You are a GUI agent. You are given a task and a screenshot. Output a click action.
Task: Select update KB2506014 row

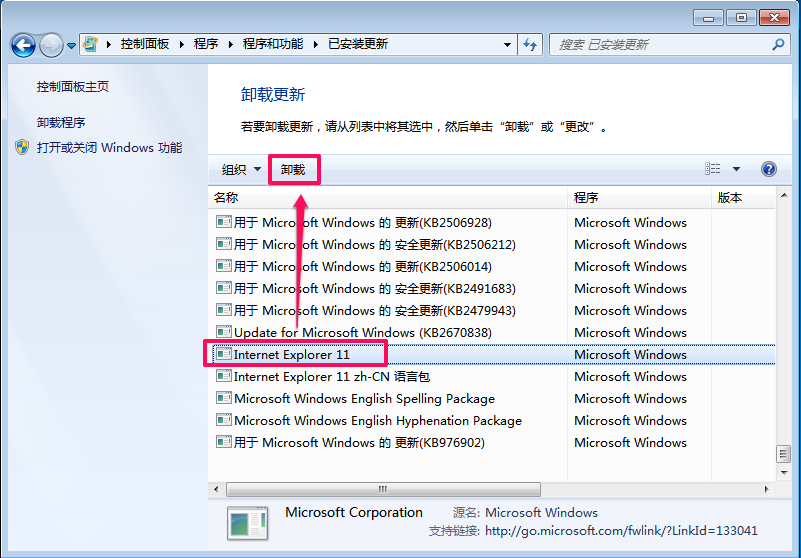click(x=492, y=267)
